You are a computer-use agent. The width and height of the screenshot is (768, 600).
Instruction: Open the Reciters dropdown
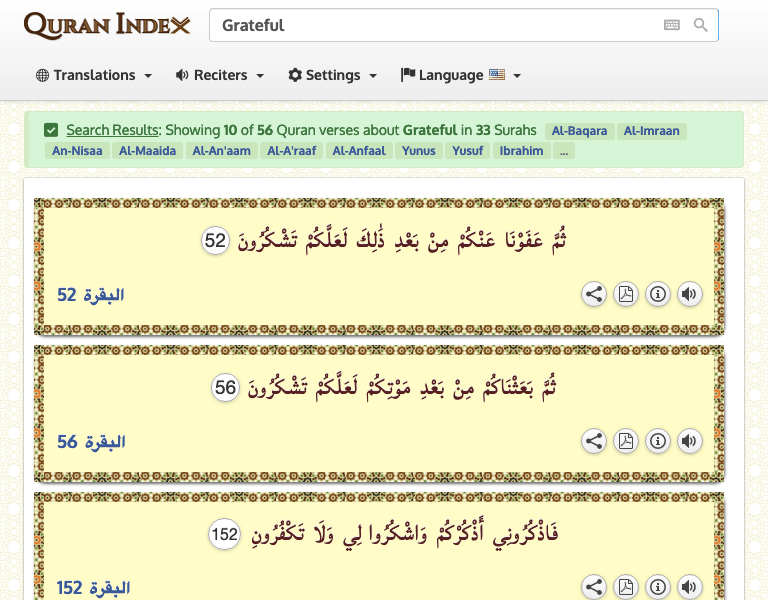pyautogui.click(x=220, y=75)
